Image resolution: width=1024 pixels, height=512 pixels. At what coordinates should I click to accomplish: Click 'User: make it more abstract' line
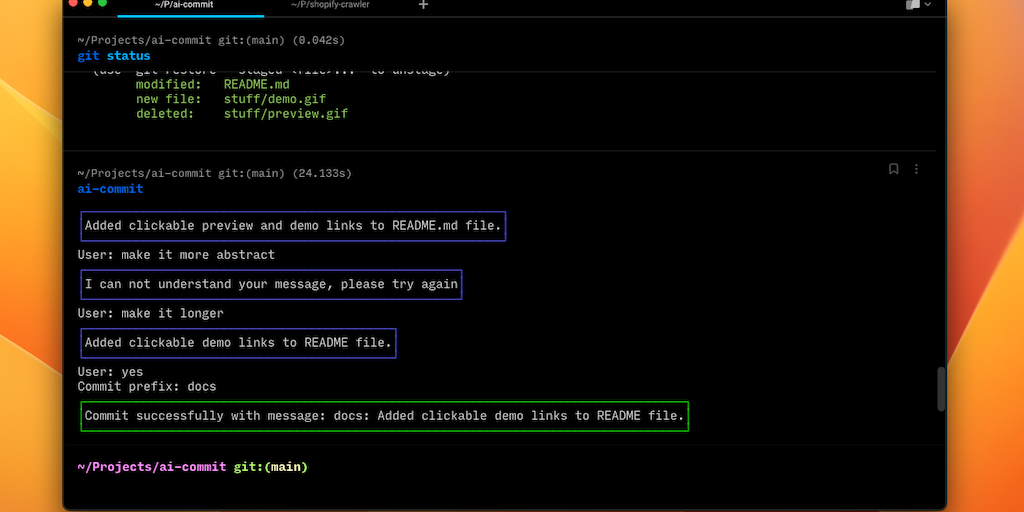click(x=176, y=255)
